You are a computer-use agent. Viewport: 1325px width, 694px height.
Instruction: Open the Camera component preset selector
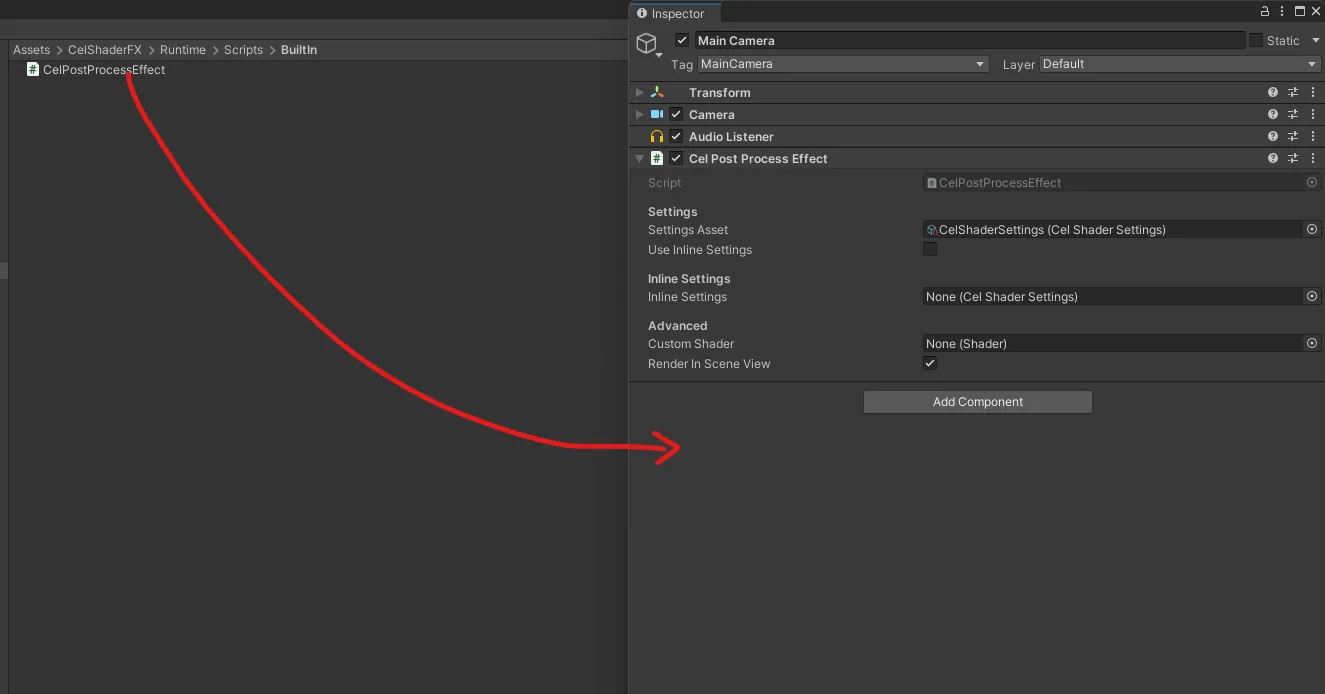coord(1293,114)
